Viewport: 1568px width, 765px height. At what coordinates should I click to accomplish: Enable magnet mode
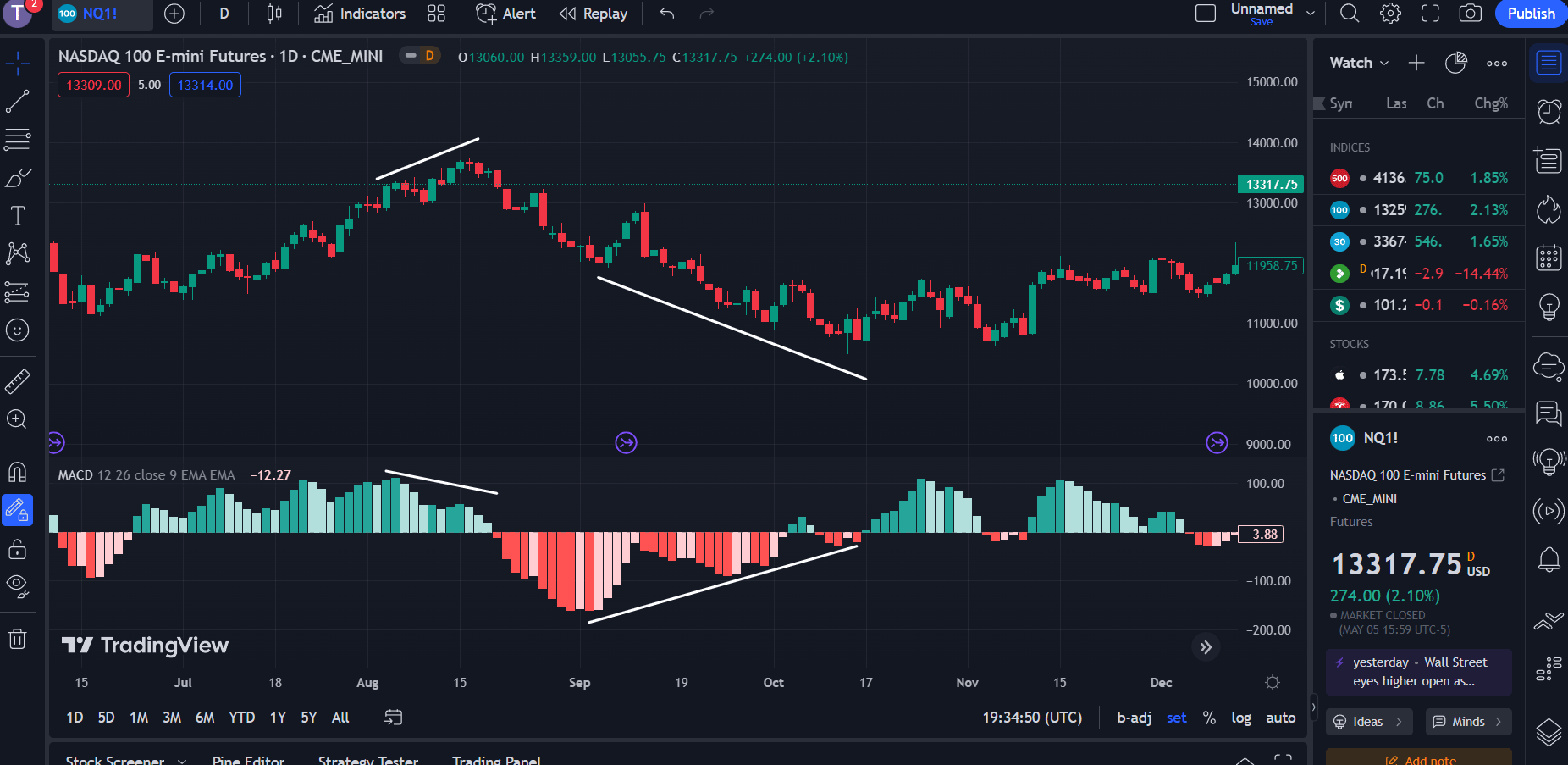(17, 472)
